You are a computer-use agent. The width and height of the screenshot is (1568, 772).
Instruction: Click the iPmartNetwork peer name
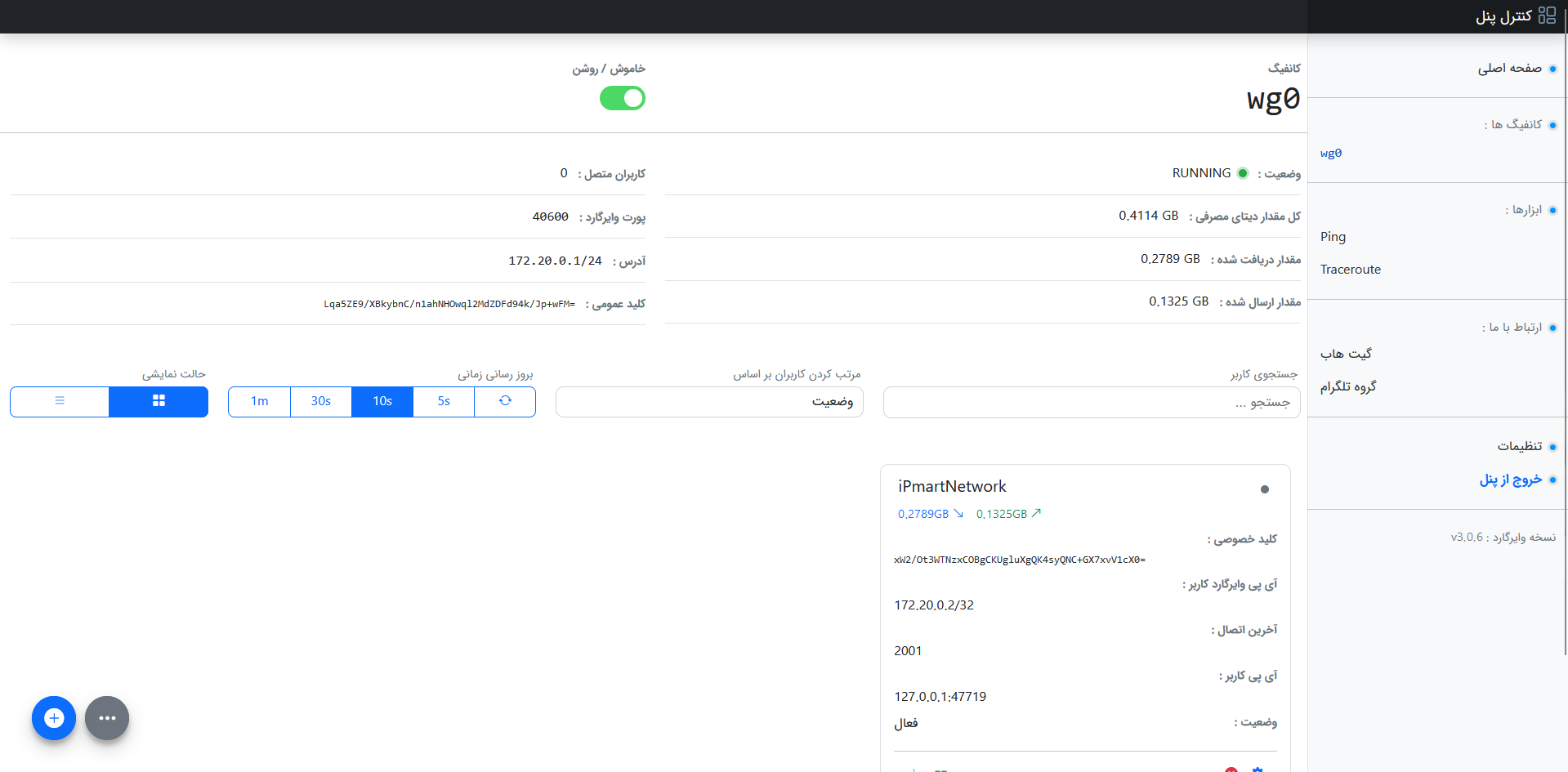coord(952,486)
